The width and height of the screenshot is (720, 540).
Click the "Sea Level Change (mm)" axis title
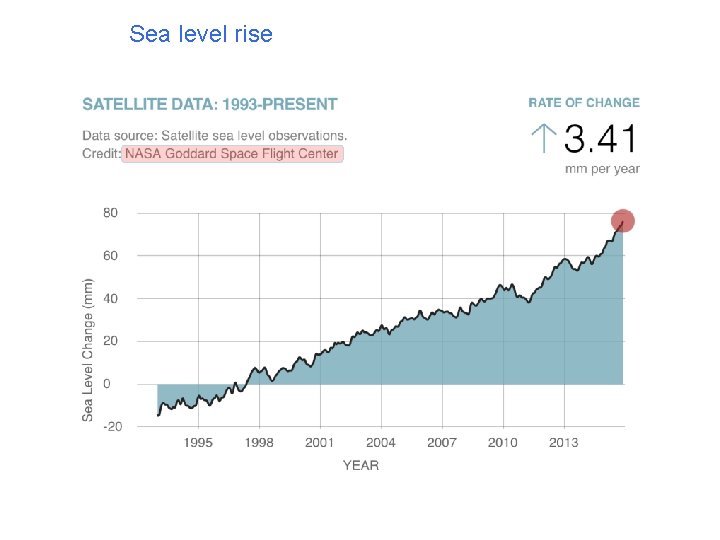tap(89, 349)
